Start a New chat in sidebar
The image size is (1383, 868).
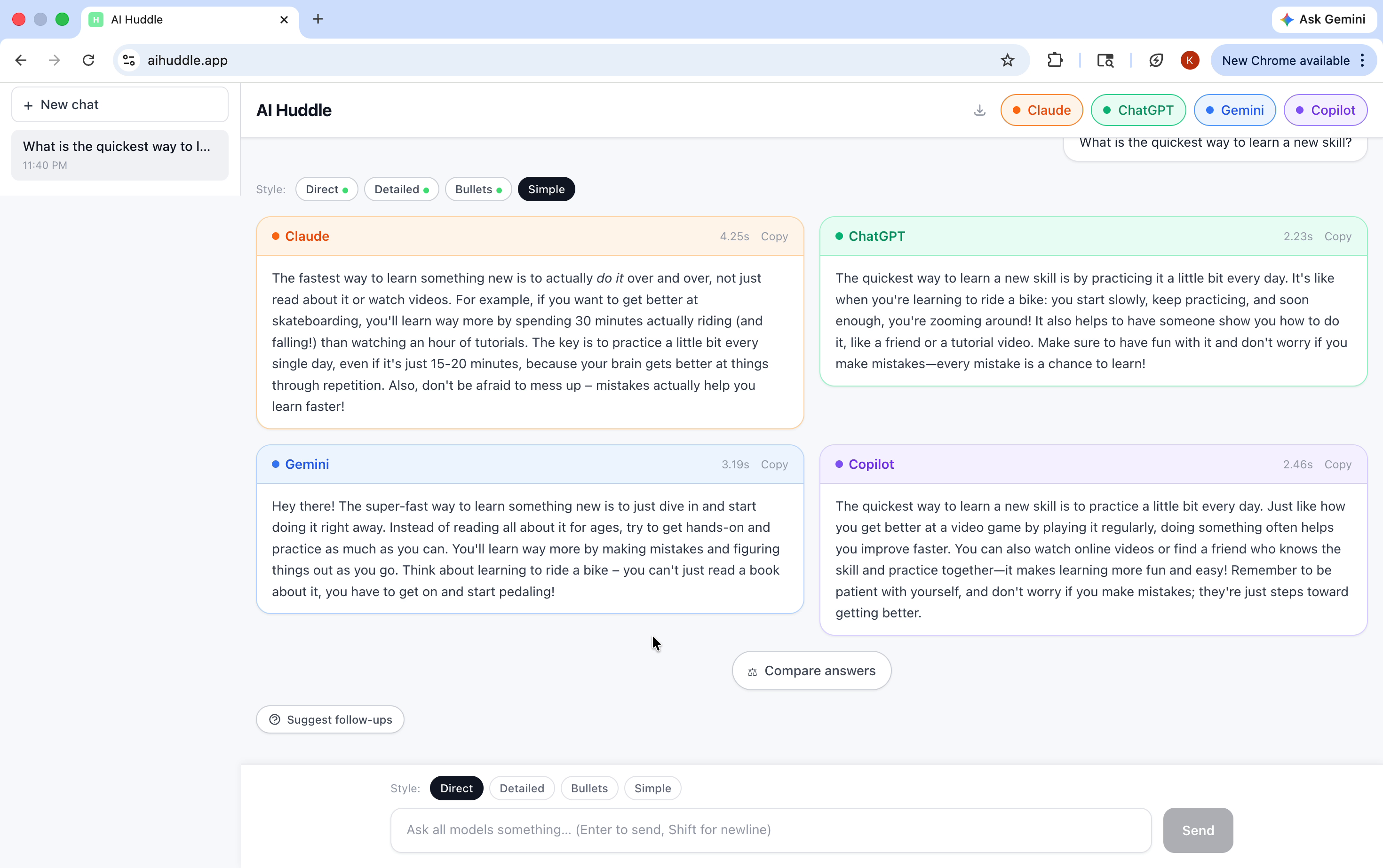119,104
